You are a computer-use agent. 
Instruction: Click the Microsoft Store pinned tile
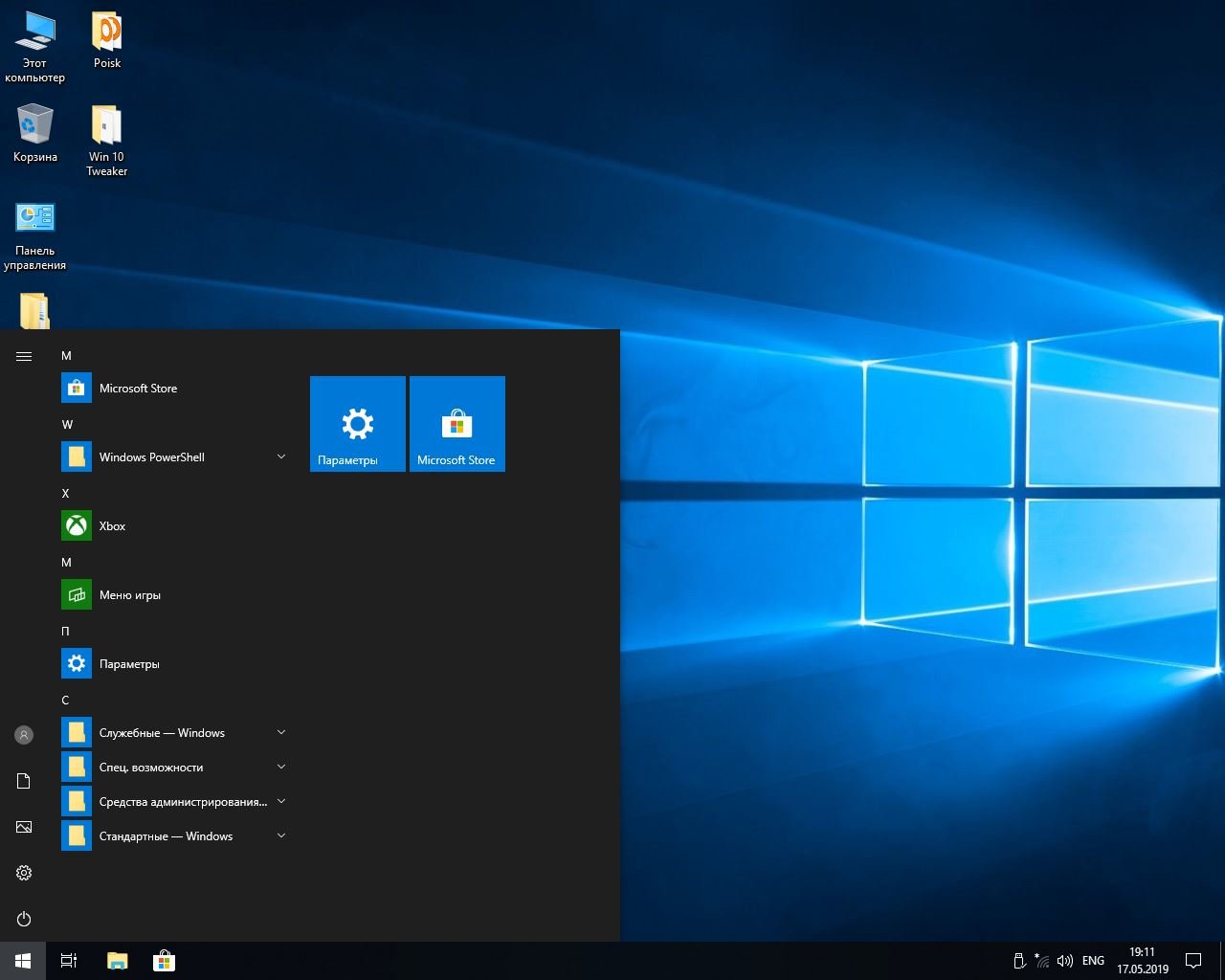[x=457, y=424]
